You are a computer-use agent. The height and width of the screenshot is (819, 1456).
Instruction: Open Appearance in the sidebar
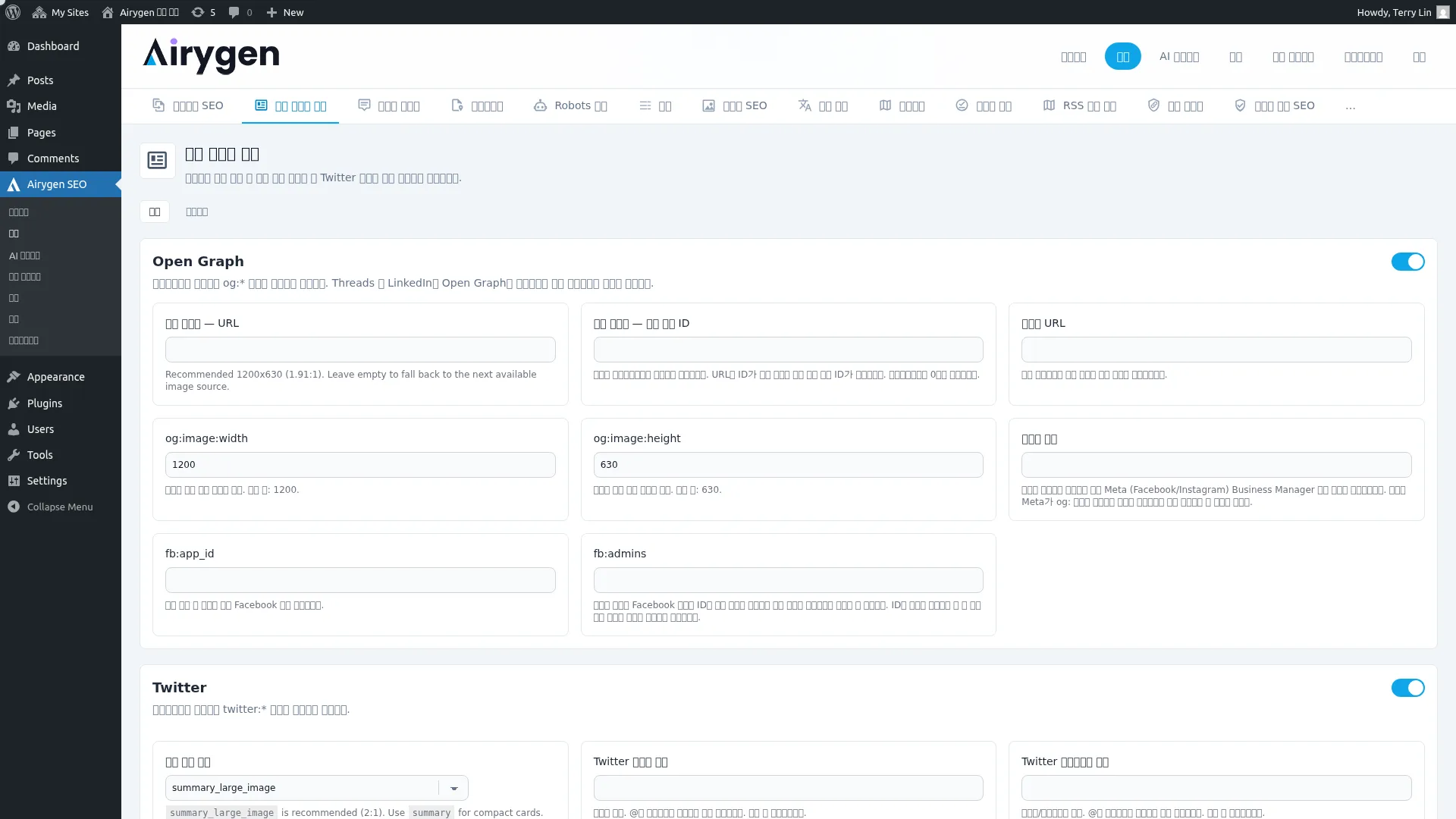[61, 377]
